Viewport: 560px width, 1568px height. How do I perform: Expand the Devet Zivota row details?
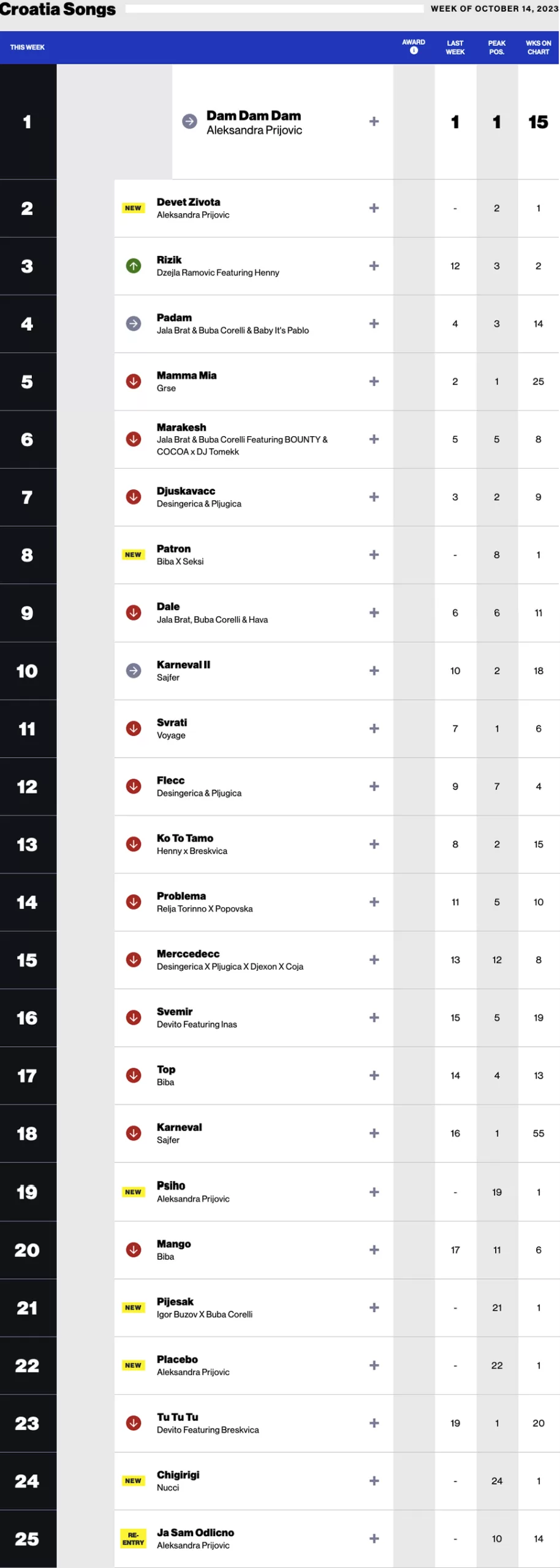[374, 208]
